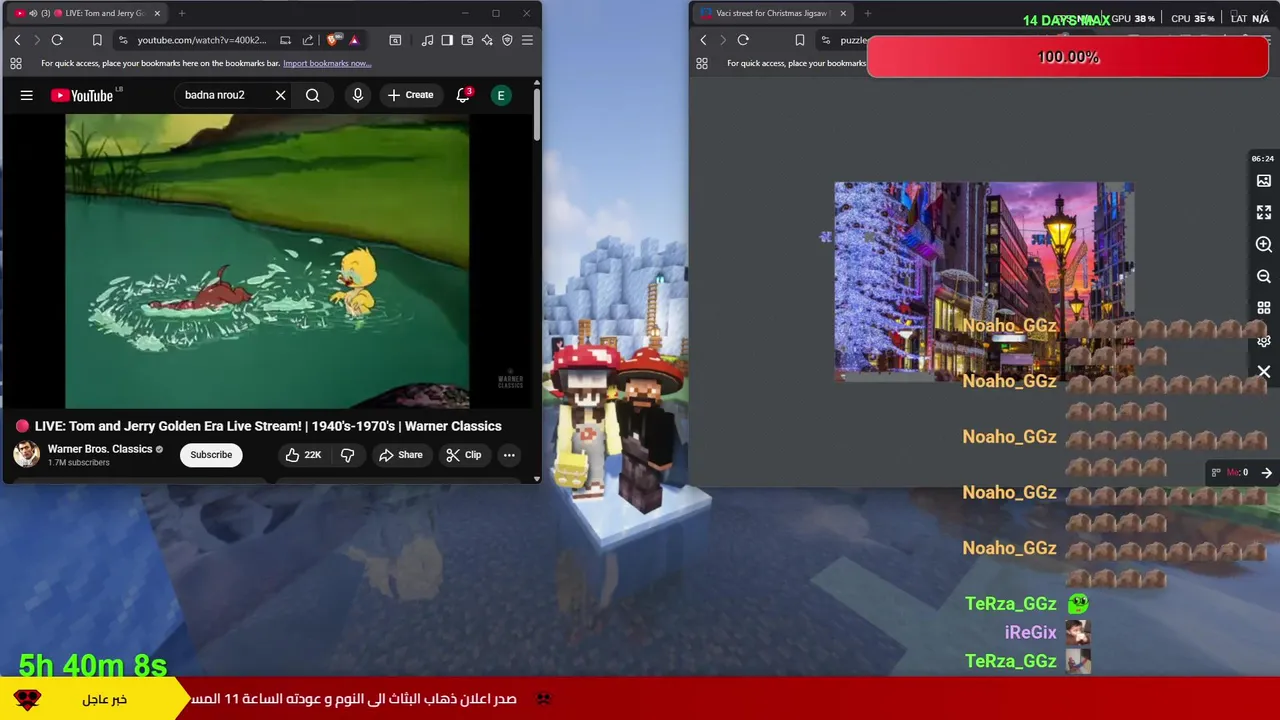Open the music playlist icon in browser toolbar

pyautogui.click(x=428, y=40)
